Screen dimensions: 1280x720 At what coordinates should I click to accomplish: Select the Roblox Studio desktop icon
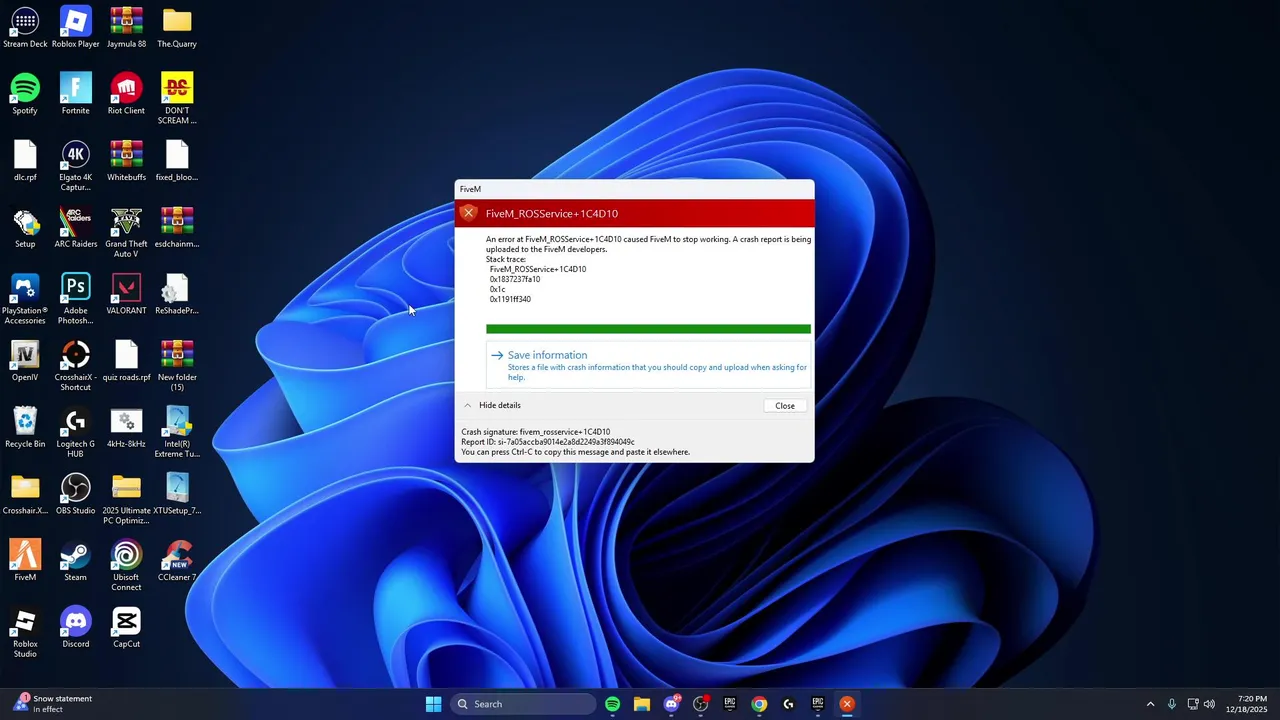click(25, 632)
